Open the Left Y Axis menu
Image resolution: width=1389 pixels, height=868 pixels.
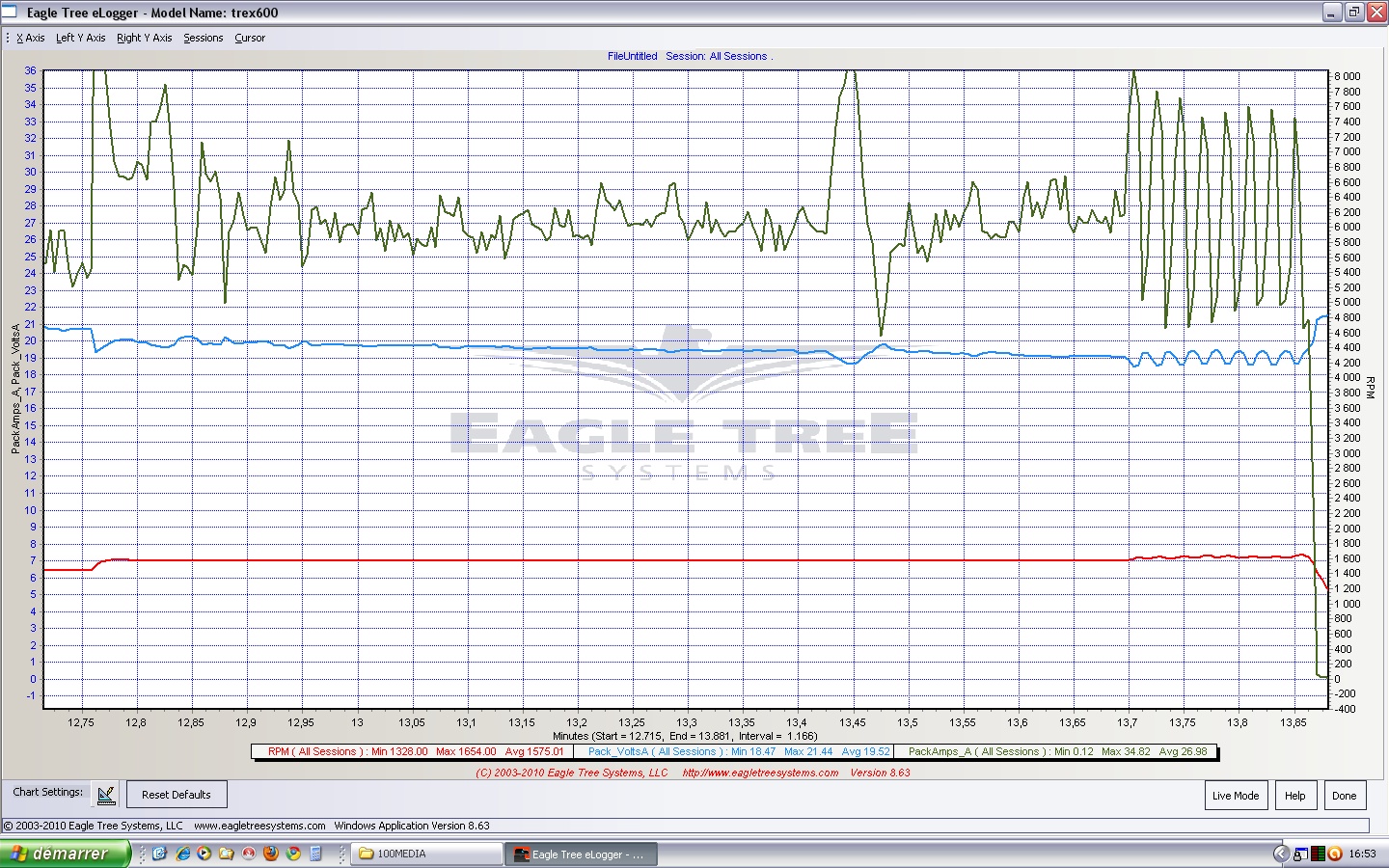click(x=81, y=38)
